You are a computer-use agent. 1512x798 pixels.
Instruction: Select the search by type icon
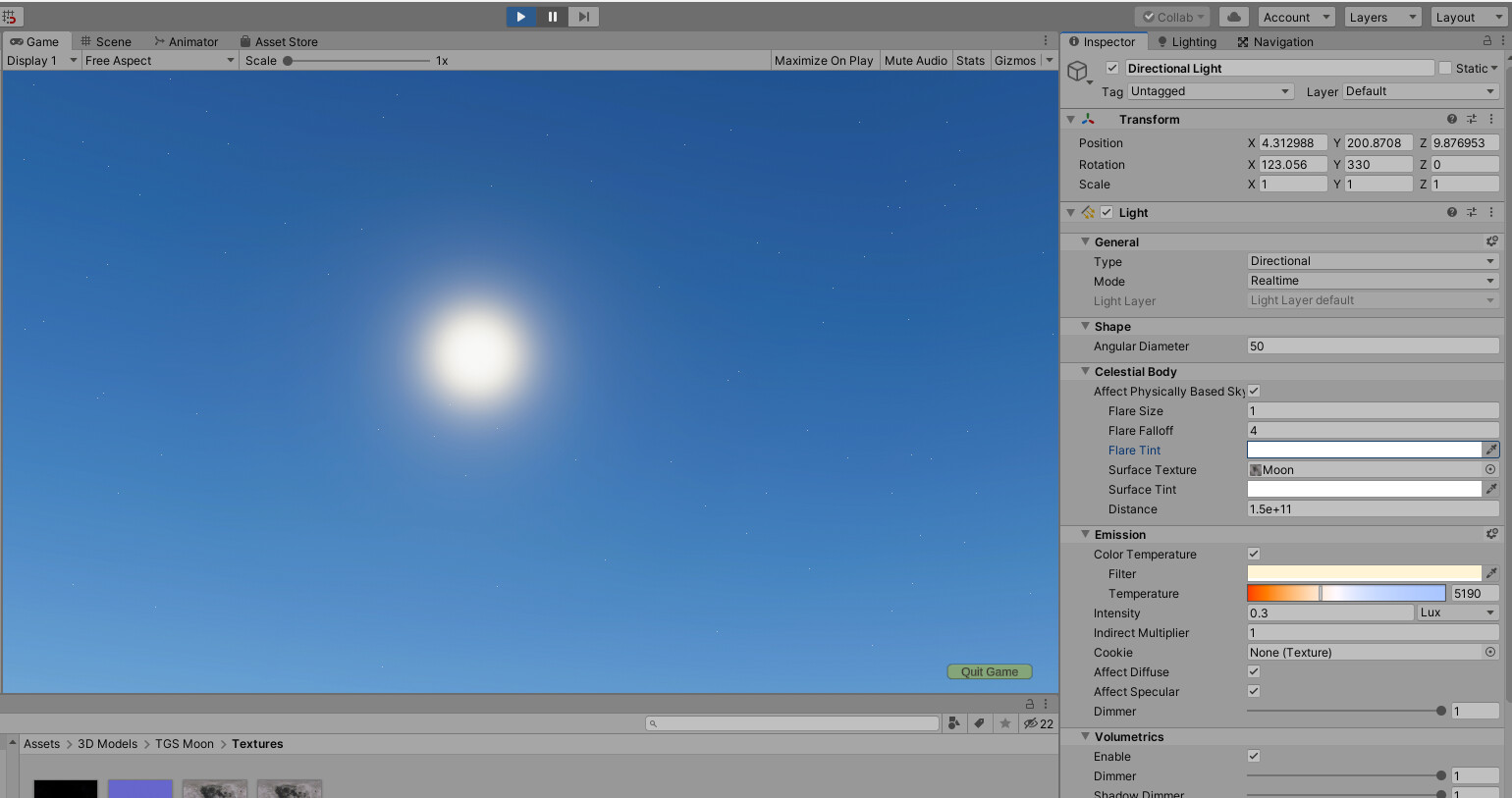coord(952,722)
